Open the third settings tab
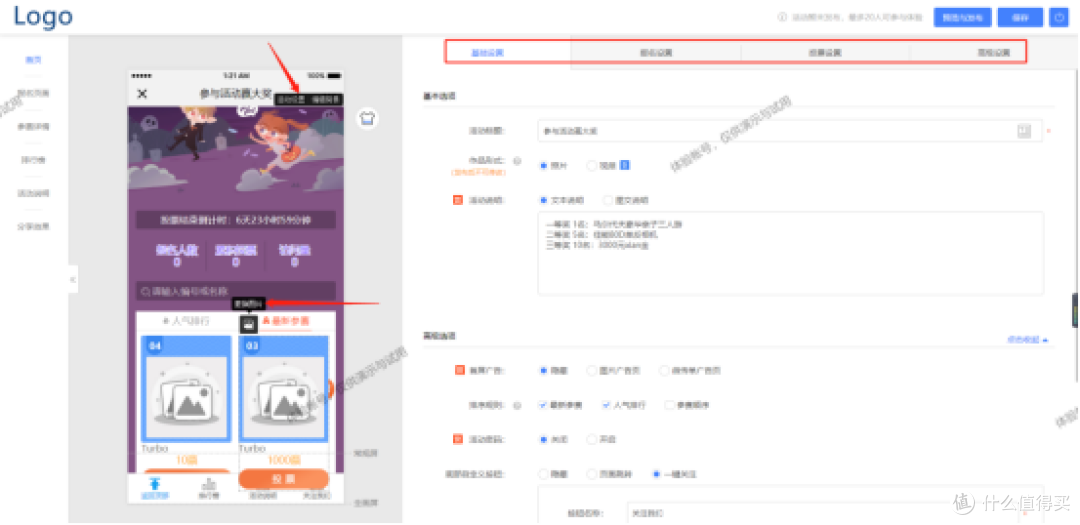This screenshot has height=525, width=1080. (x=825, y=52)
